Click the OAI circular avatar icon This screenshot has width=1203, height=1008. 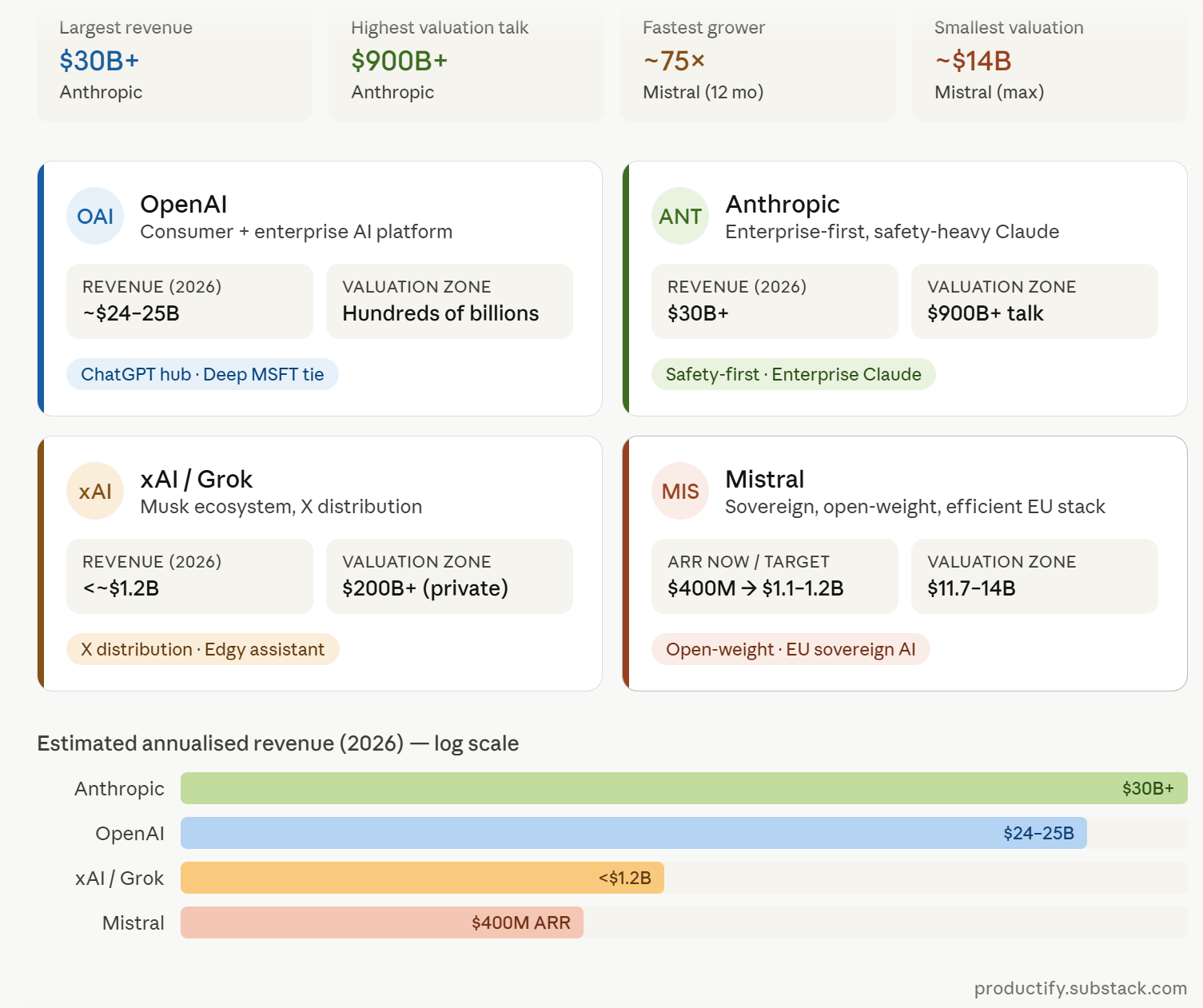tap(95, 216)
